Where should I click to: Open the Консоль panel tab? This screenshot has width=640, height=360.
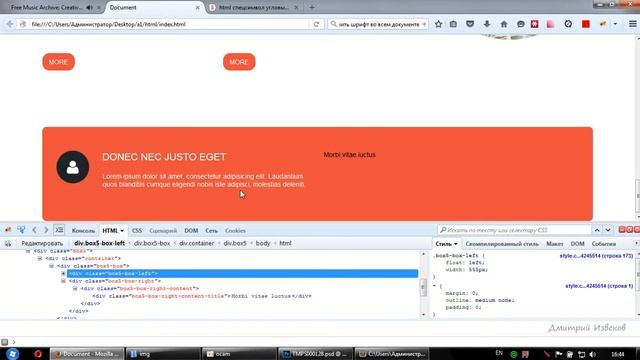pos(83,231)
